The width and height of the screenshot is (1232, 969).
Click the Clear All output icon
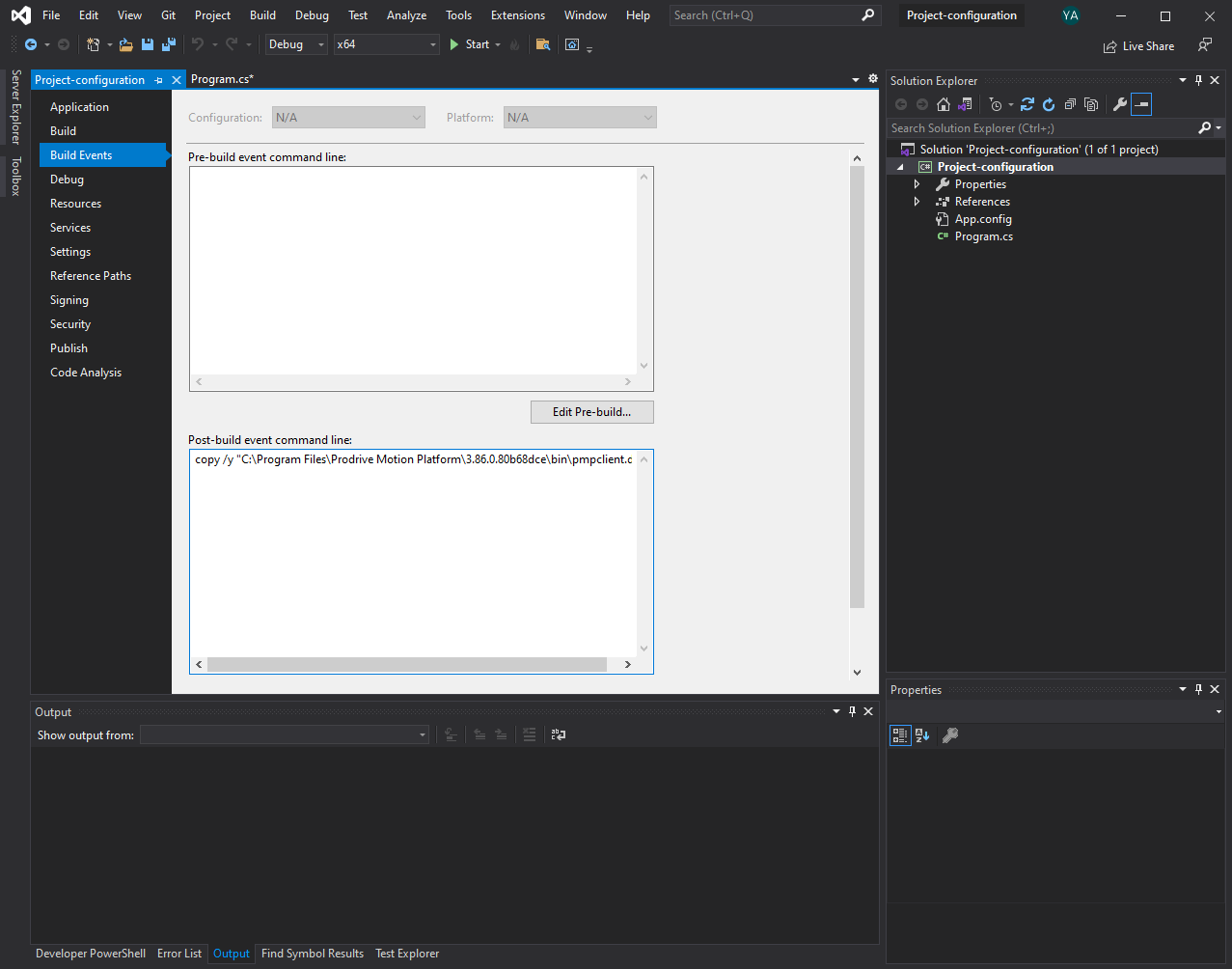point(530,734)
